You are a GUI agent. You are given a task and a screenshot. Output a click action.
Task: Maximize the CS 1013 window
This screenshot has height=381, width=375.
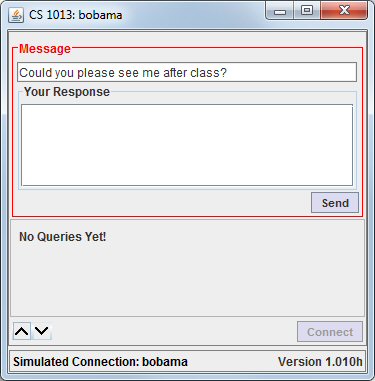[307, 11]
